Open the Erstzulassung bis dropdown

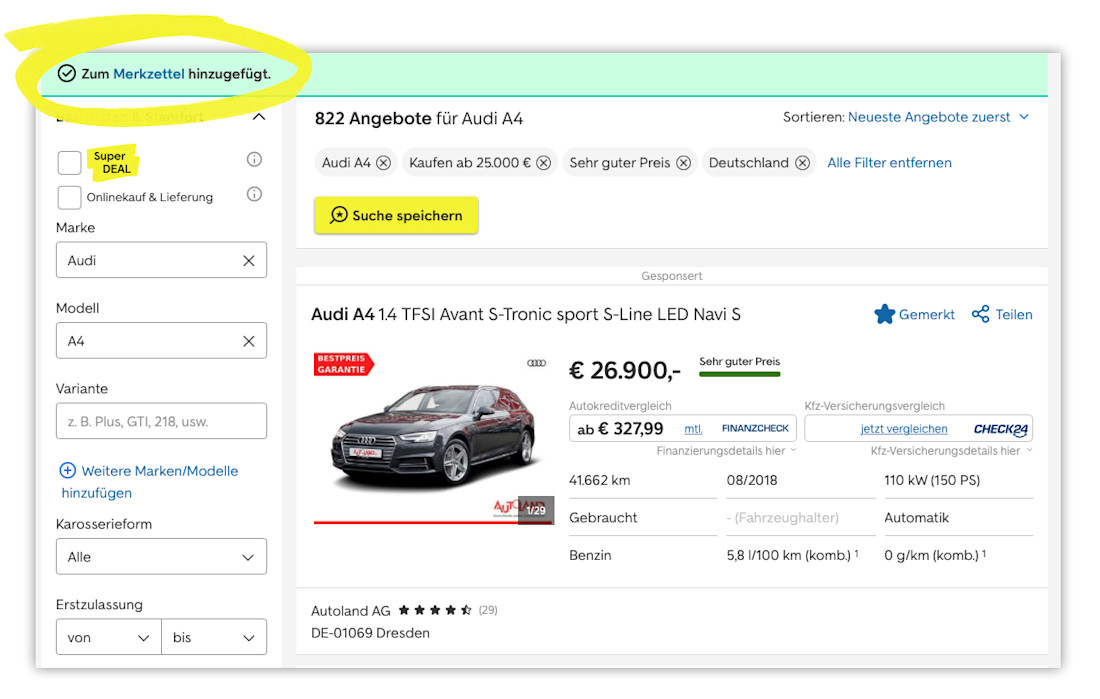[x=214, y=637]
